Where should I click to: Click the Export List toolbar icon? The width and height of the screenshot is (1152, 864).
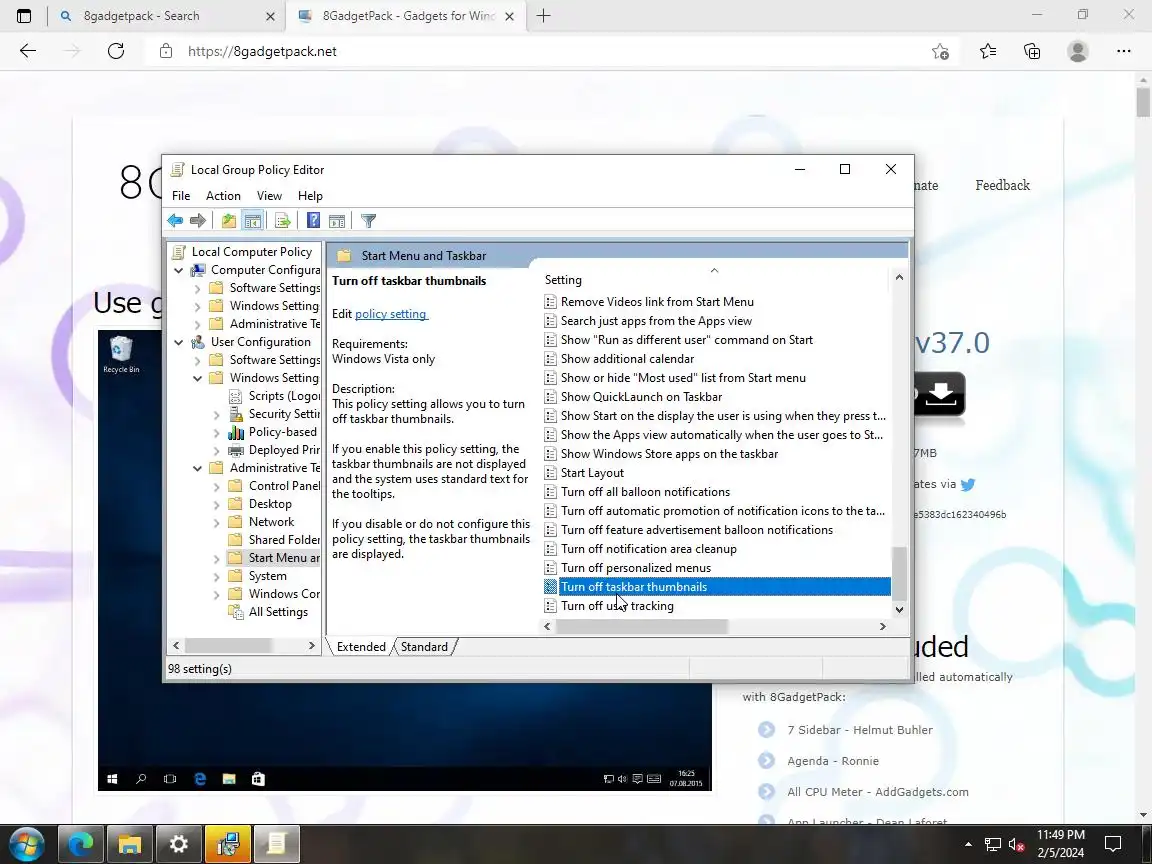[283, 220]
